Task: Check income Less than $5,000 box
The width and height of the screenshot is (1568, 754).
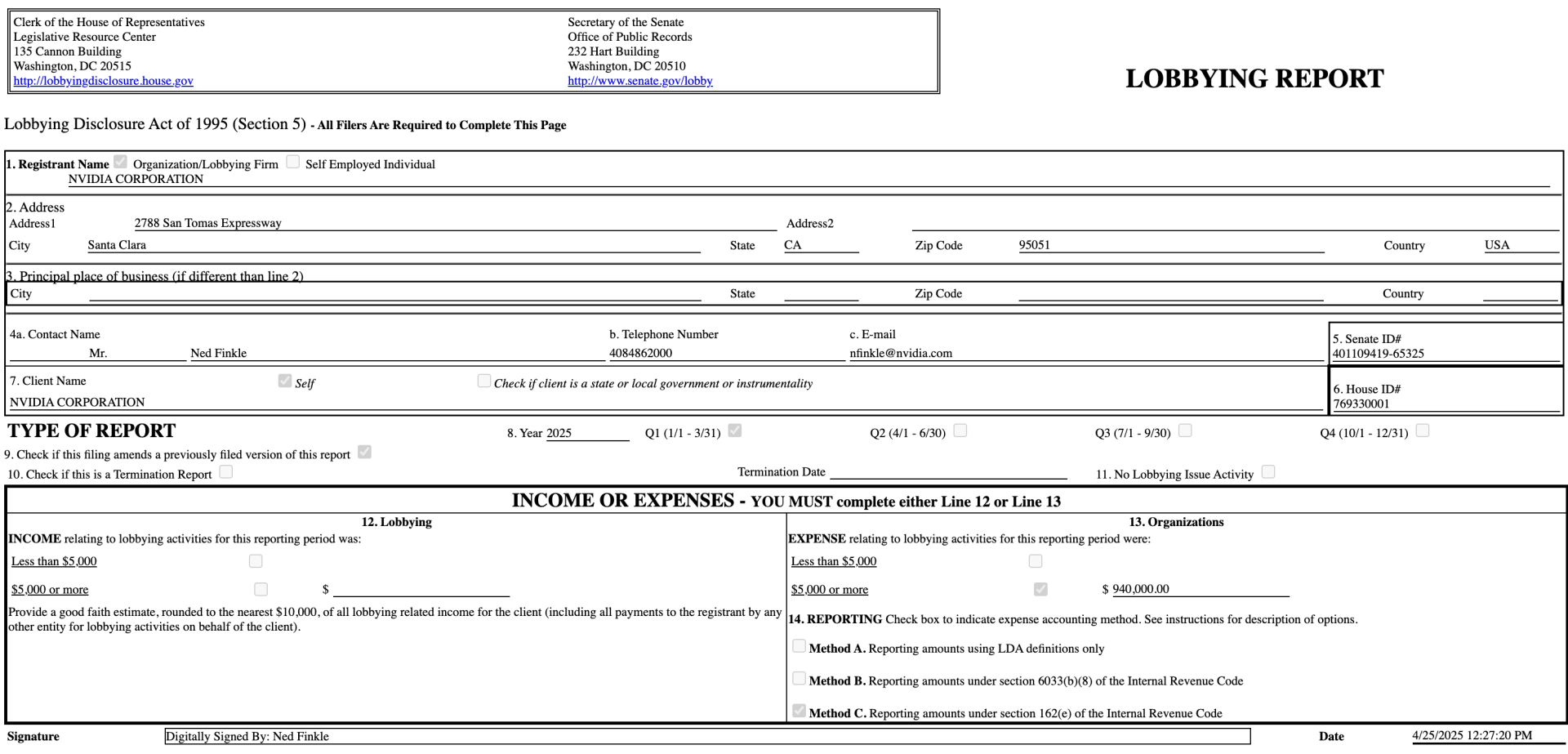Action: click(256, 561)
